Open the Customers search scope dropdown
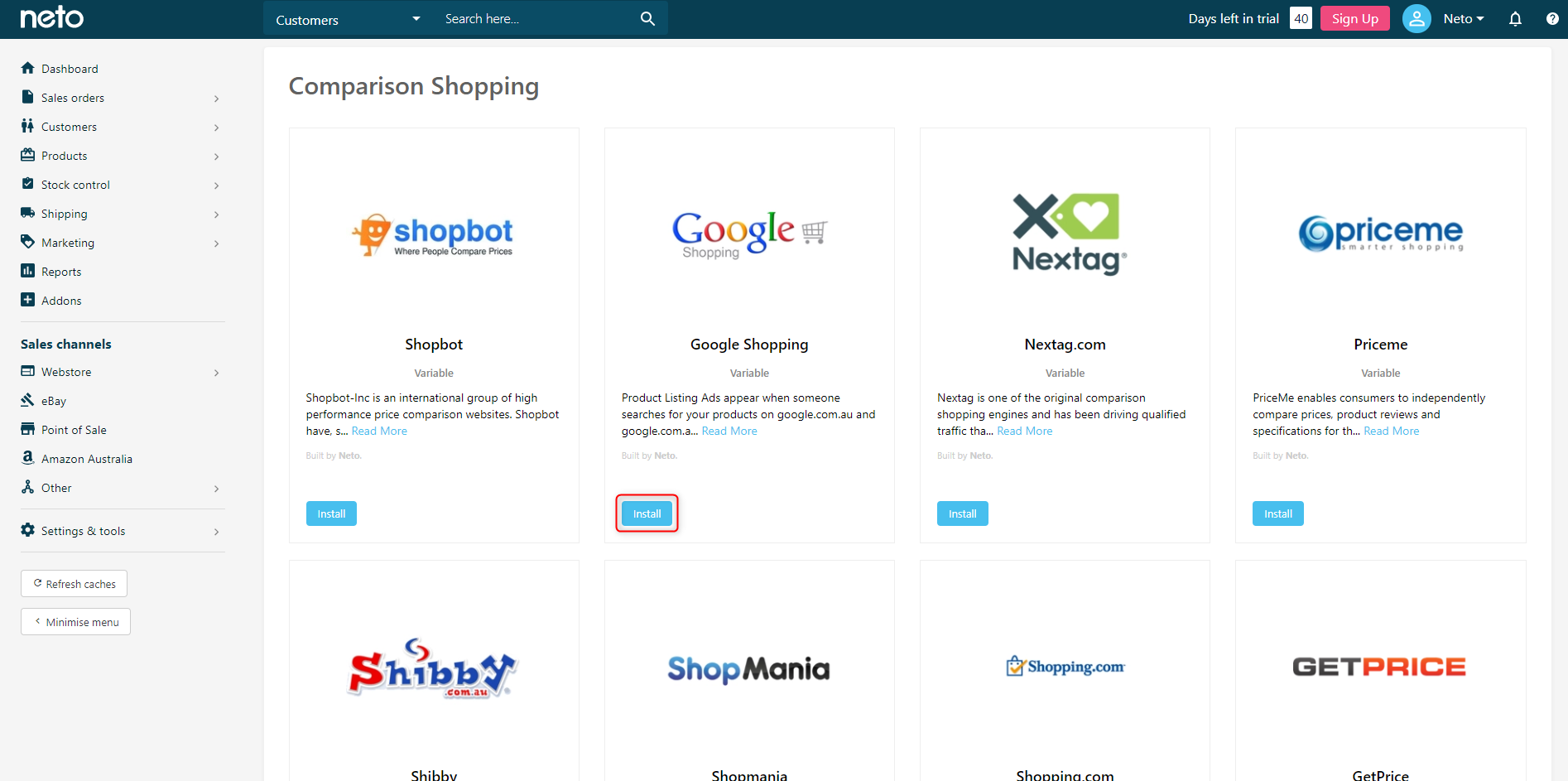This screenshot has width=1568, height=781. [348, 19]
